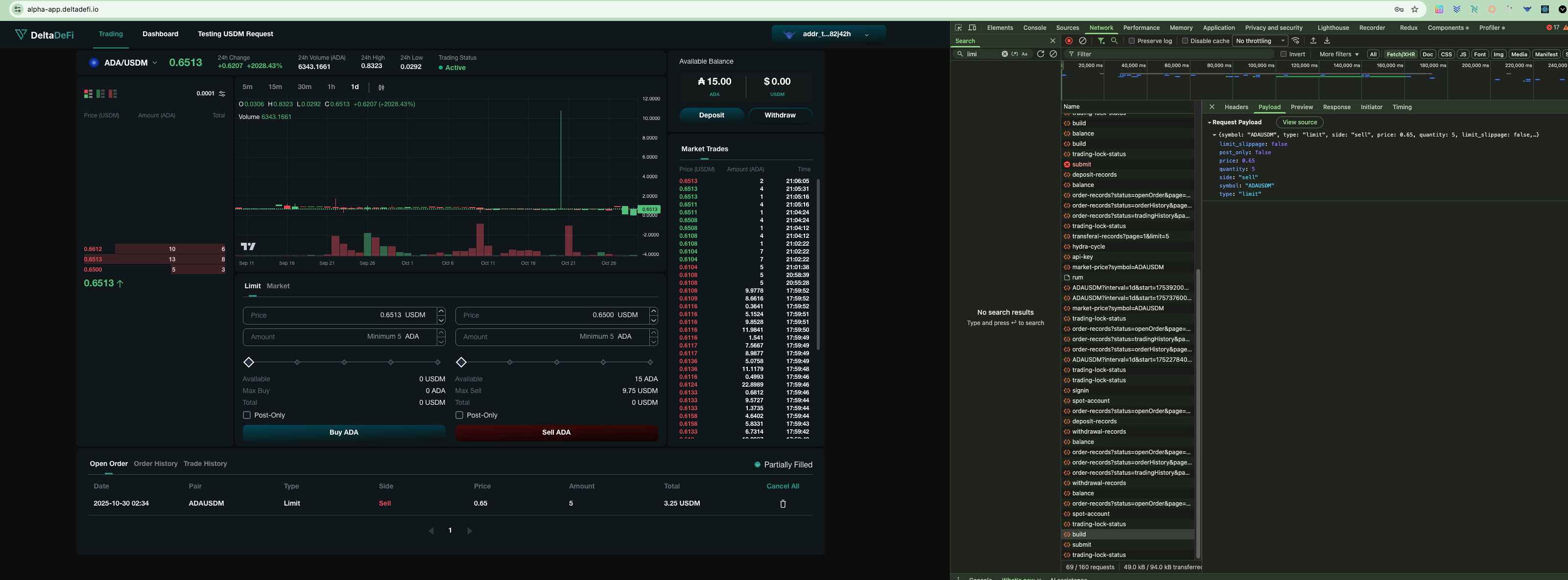Toggle the device toolbar icon
Screen dimensions: 1568x580
coord(972,28)
